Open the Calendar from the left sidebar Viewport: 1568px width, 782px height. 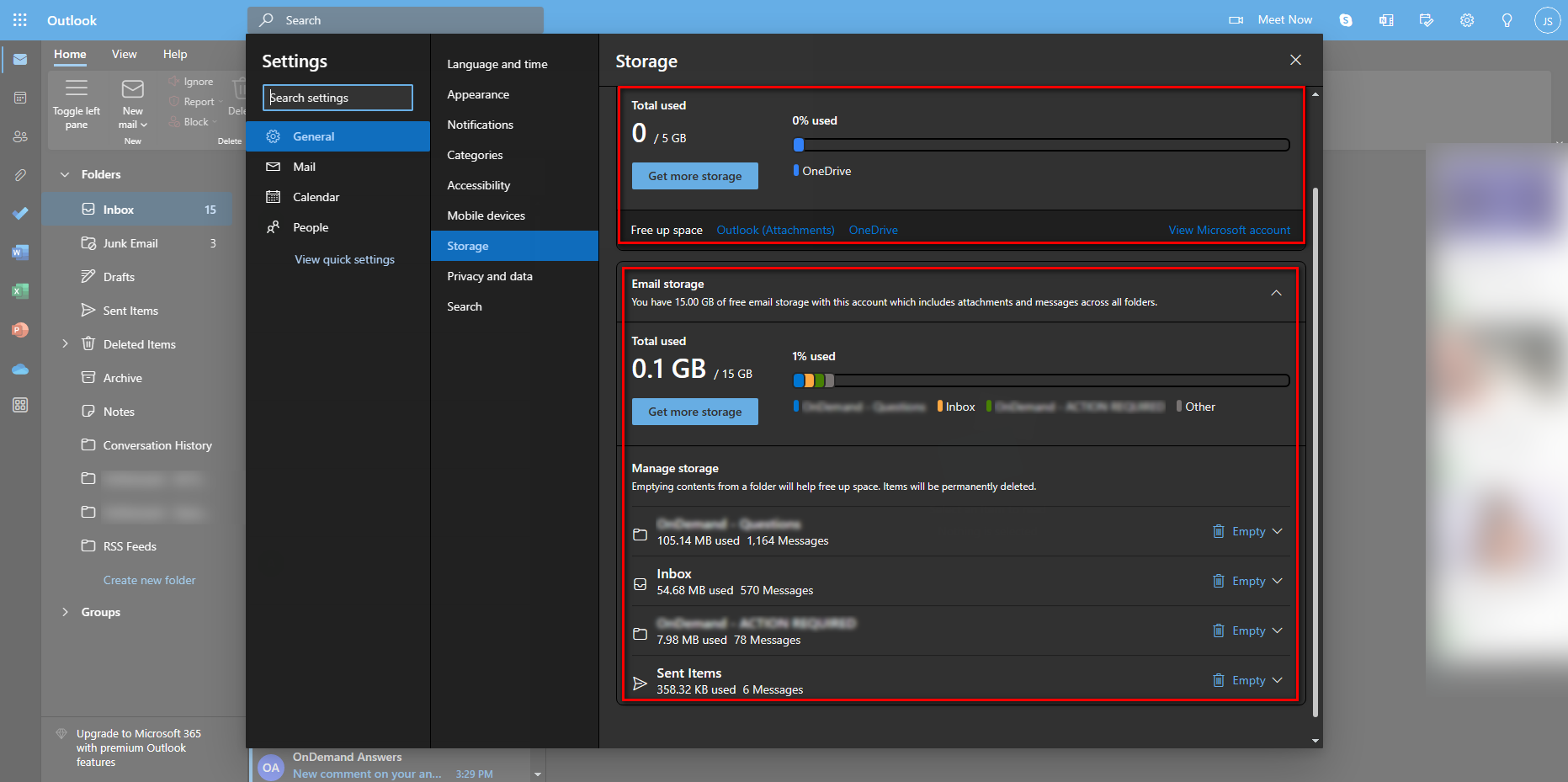pyautogui.click(x=20, y=97)
